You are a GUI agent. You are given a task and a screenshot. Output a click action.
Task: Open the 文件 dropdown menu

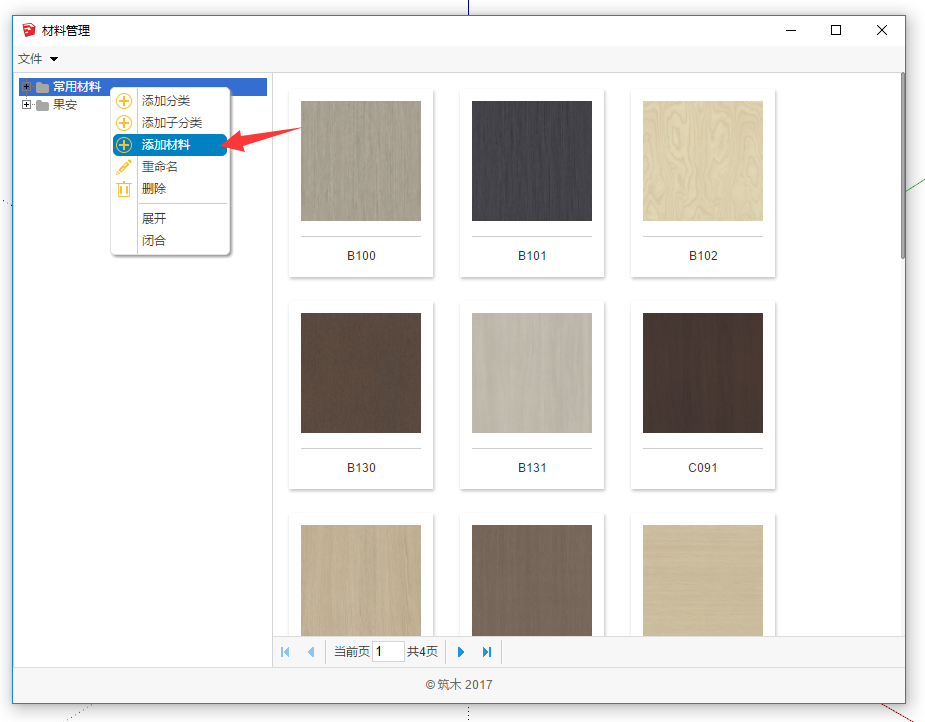(x=38, y=59)
